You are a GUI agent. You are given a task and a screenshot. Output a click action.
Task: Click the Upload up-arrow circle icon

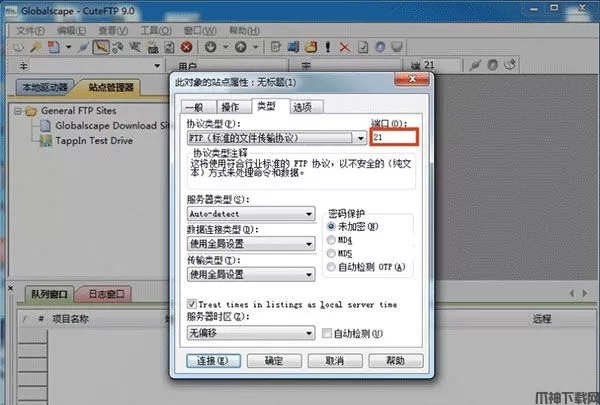pos(241,47)
